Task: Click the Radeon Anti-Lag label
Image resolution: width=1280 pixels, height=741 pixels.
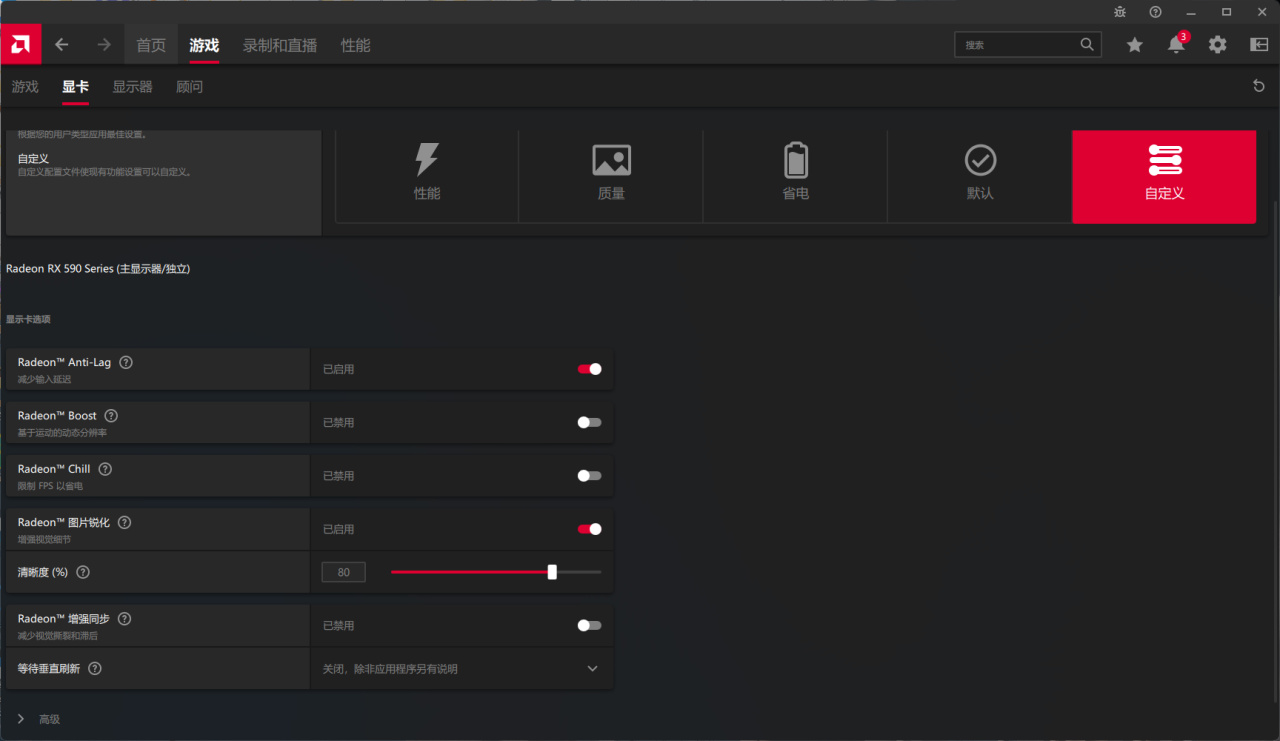Action: pyautogui.click(x=64, y=362)
